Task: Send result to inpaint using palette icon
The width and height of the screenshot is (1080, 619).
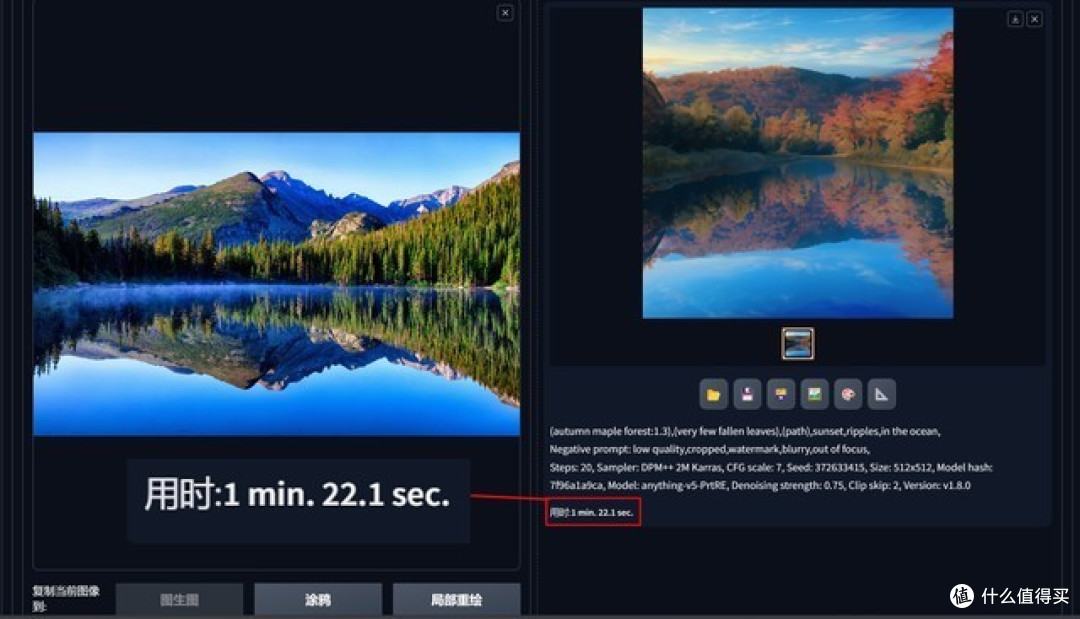Action: tap(848, 395)
